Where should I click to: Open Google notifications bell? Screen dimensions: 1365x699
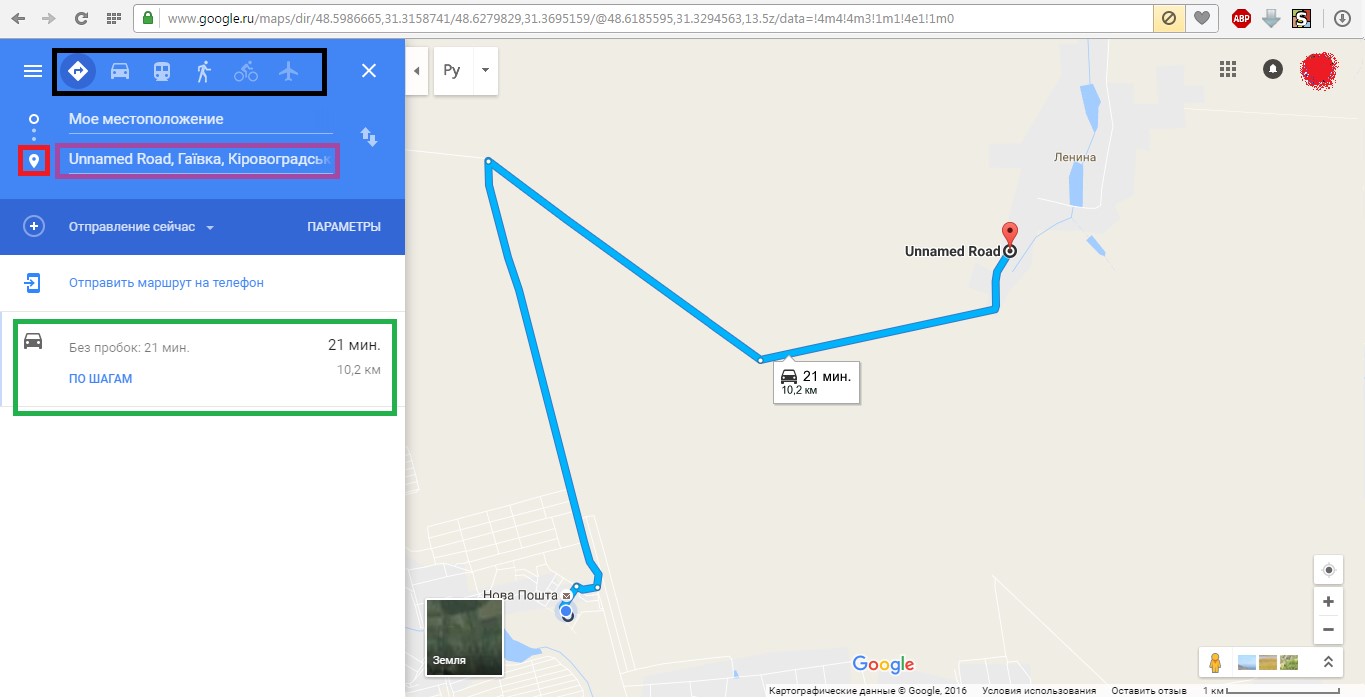[1273, 69]
